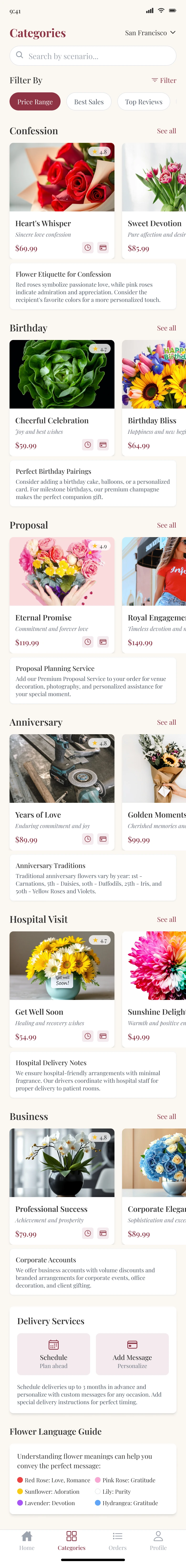
Task: Click the card icon on Cheerful Celebration
Action: [x=103, y=445]
